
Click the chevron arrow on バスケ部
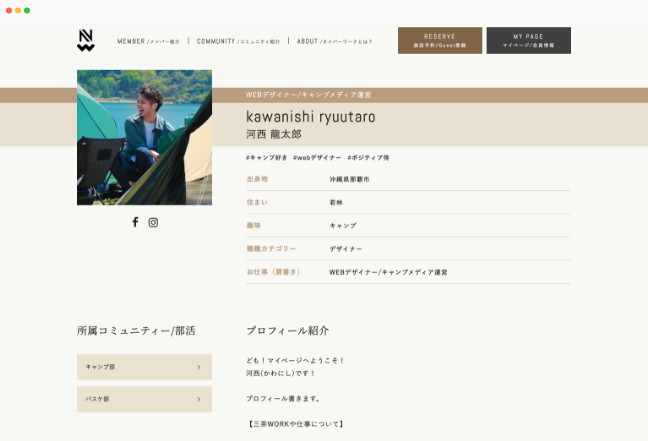pyautogui.click(x=199, y=399)
